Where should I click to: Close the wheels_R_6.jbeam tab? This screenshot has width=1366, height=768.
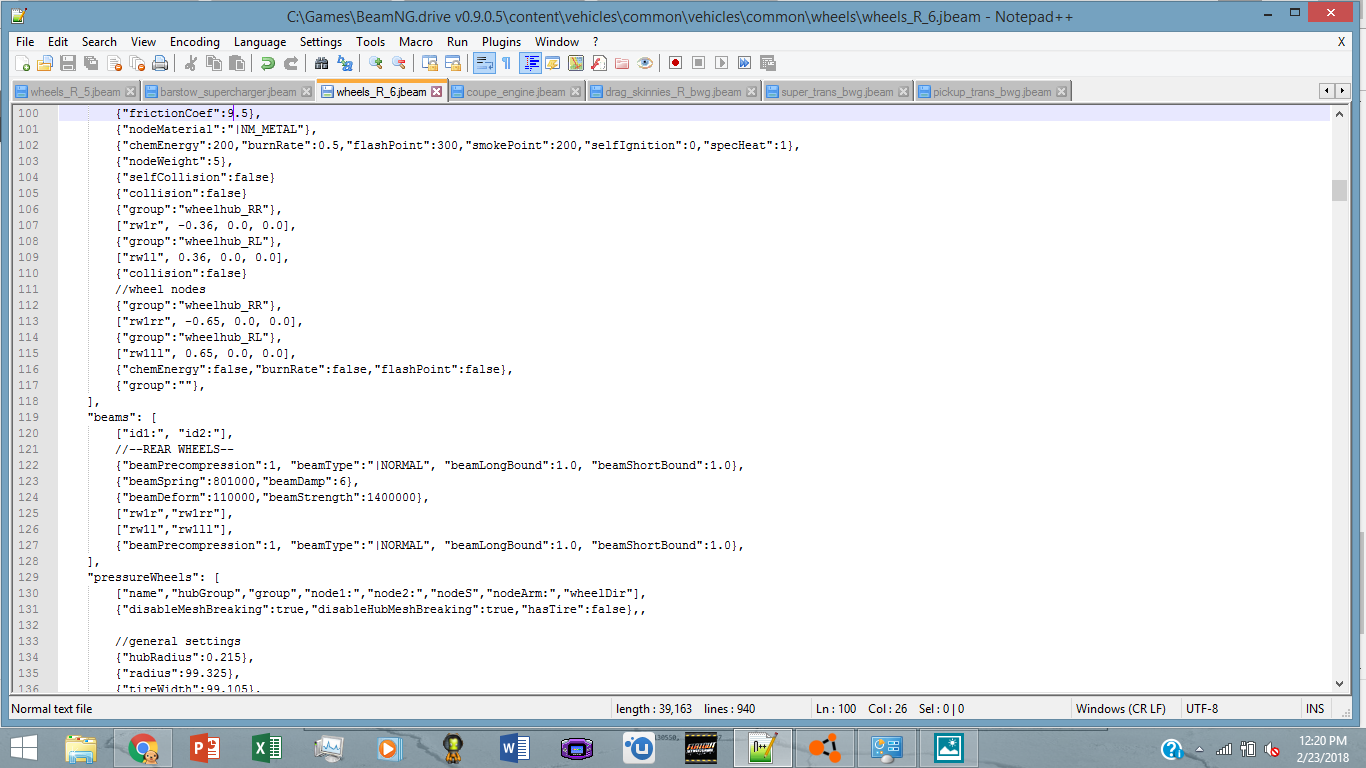coord(437,92)
